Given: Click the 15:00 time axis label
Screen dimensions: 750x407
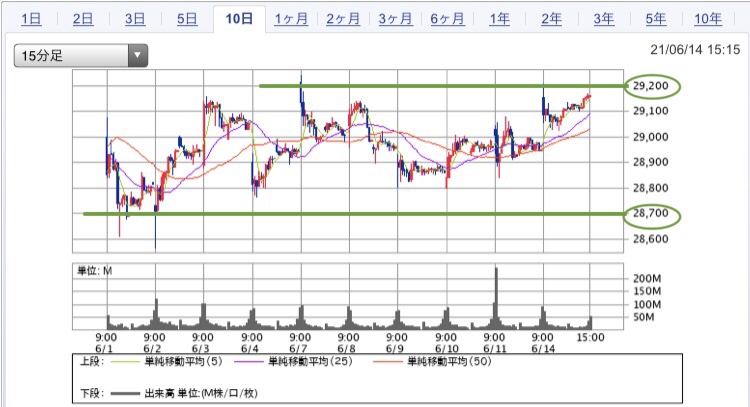Looking at the screenshot, I should click(590, 338).
